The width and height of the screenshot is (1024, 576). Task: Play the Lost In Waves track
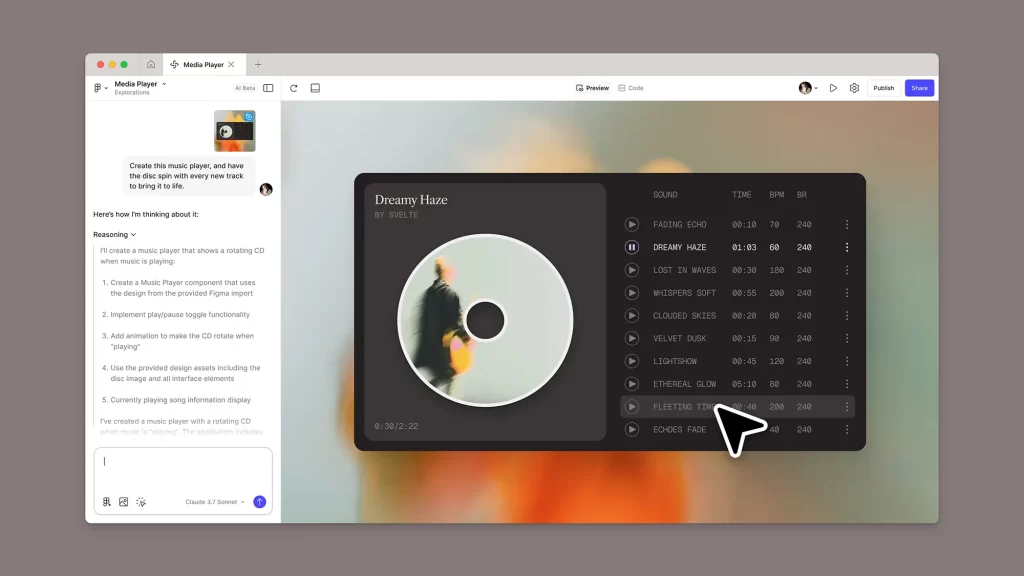coord(632,270)
